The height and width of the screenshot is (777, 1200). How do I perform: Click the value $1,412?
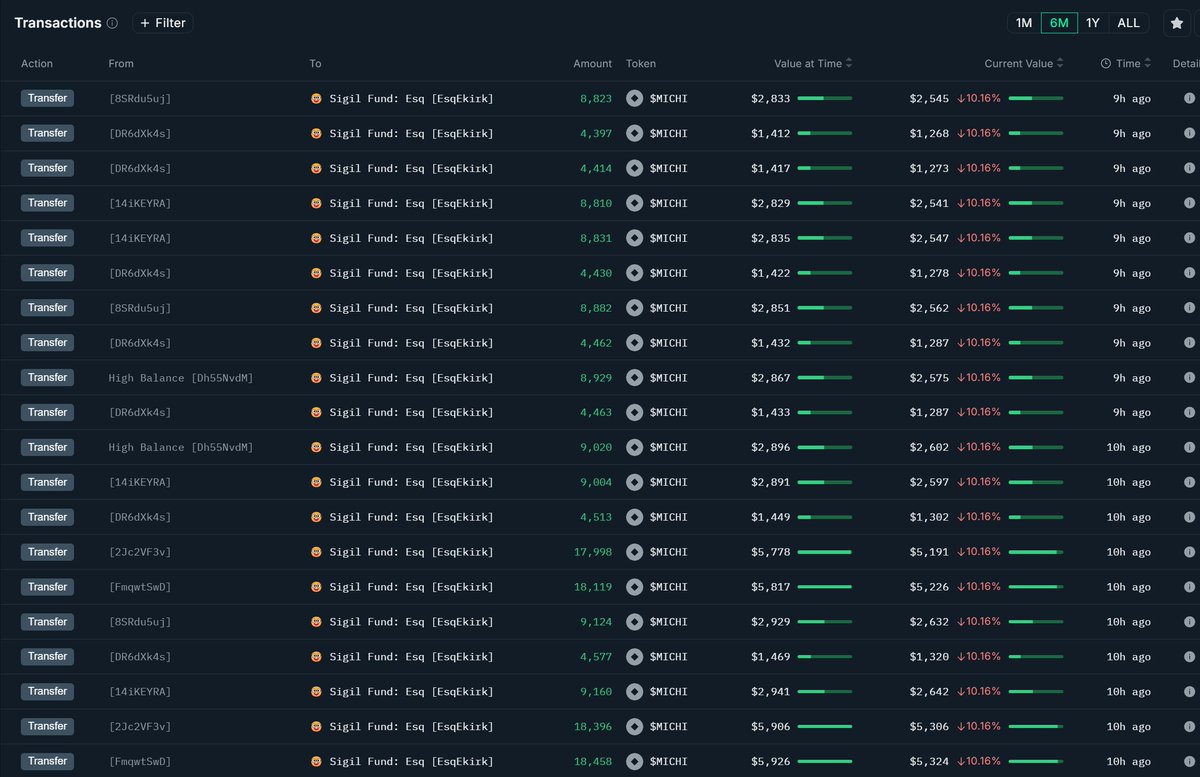point(771,134)
